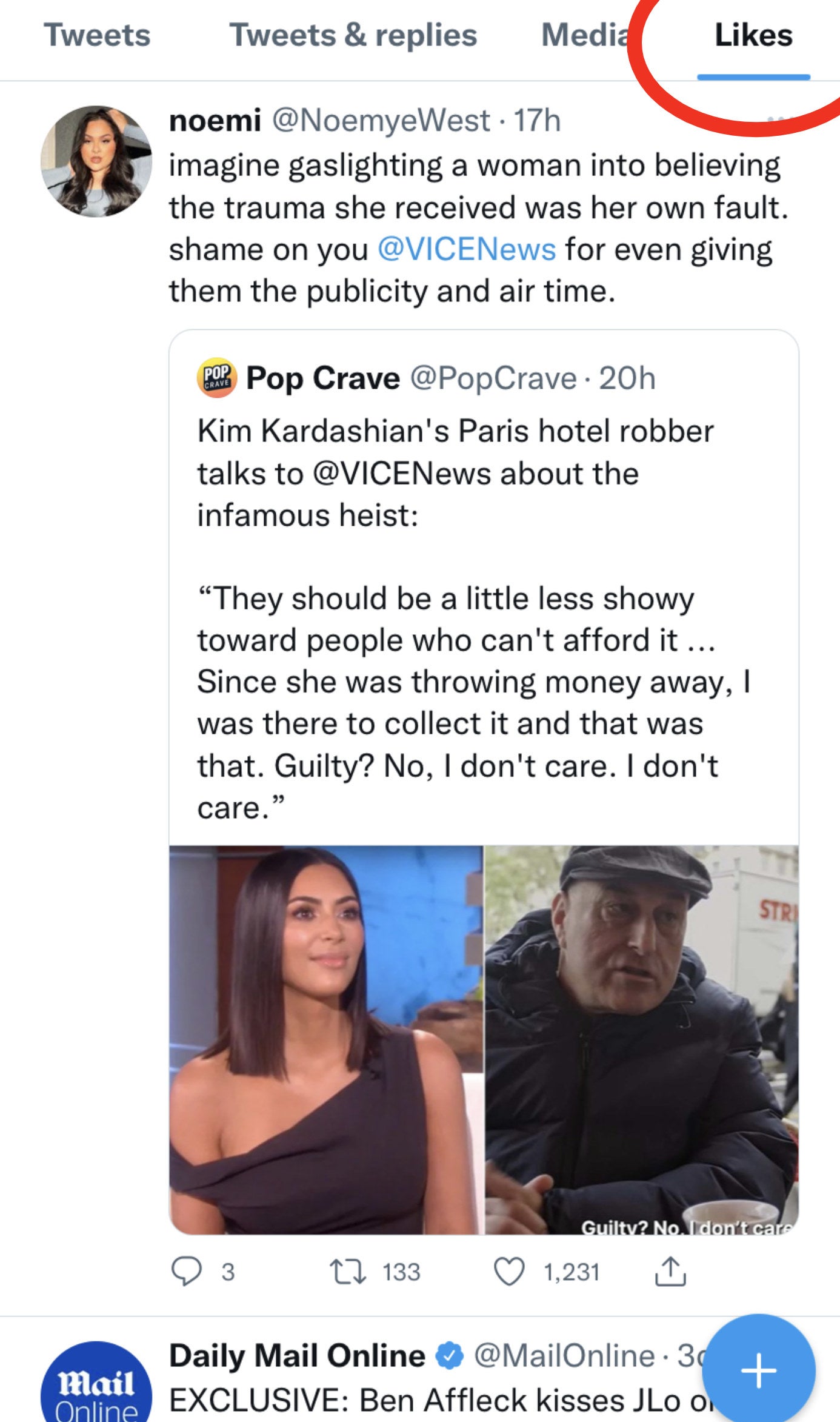Open the @MailOnline handle

point(564,1356)
